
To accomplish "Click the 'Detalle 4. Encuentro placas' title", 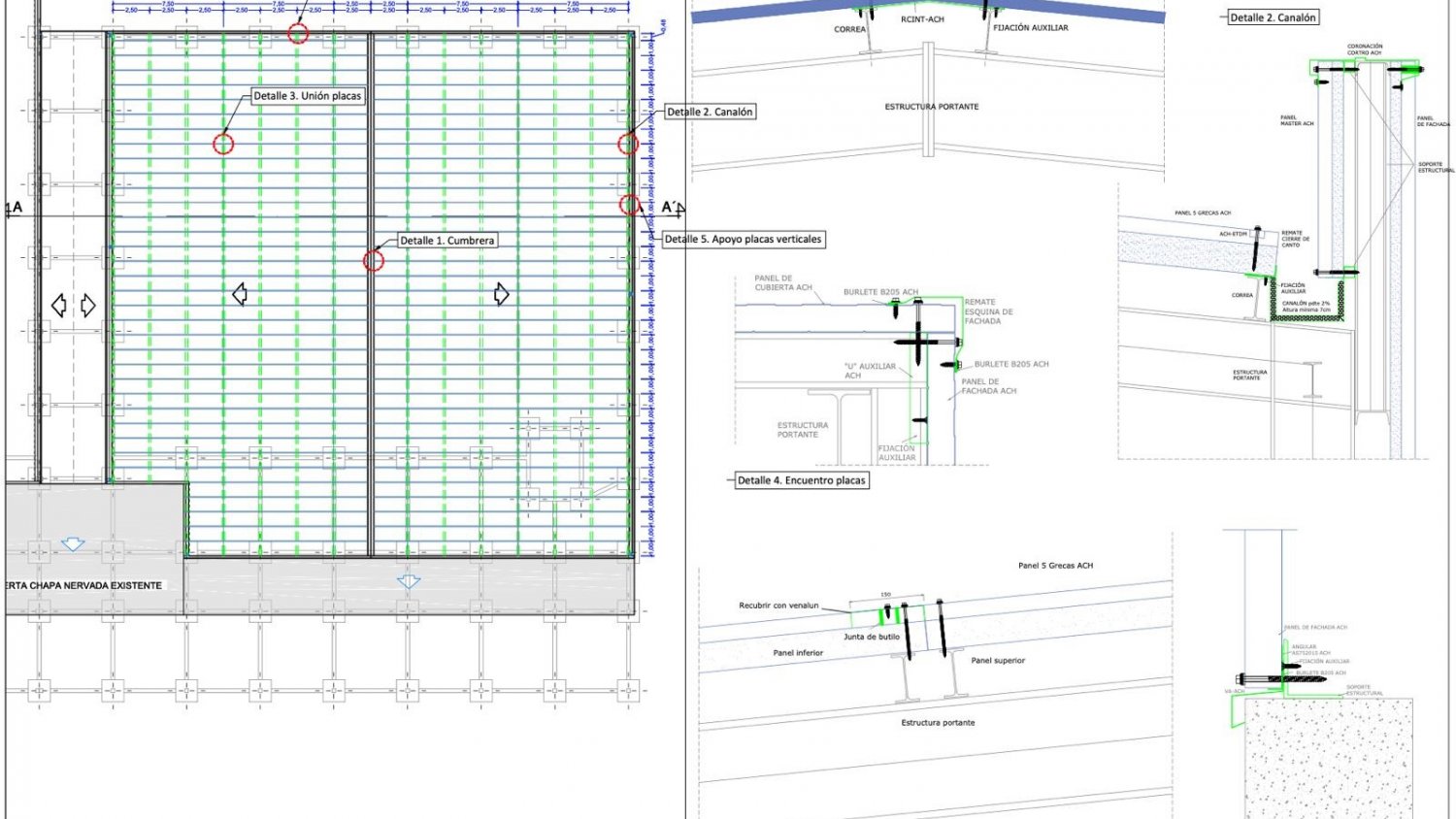I will click(x=801, y=480).
